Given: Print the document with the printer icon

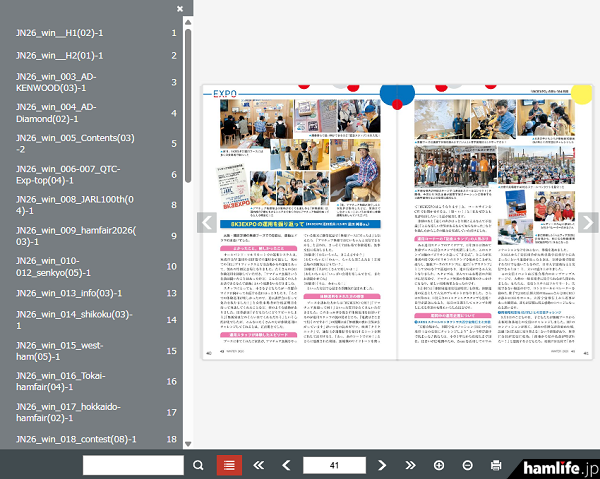Looking at the screenshot, I should click(496, 465).
